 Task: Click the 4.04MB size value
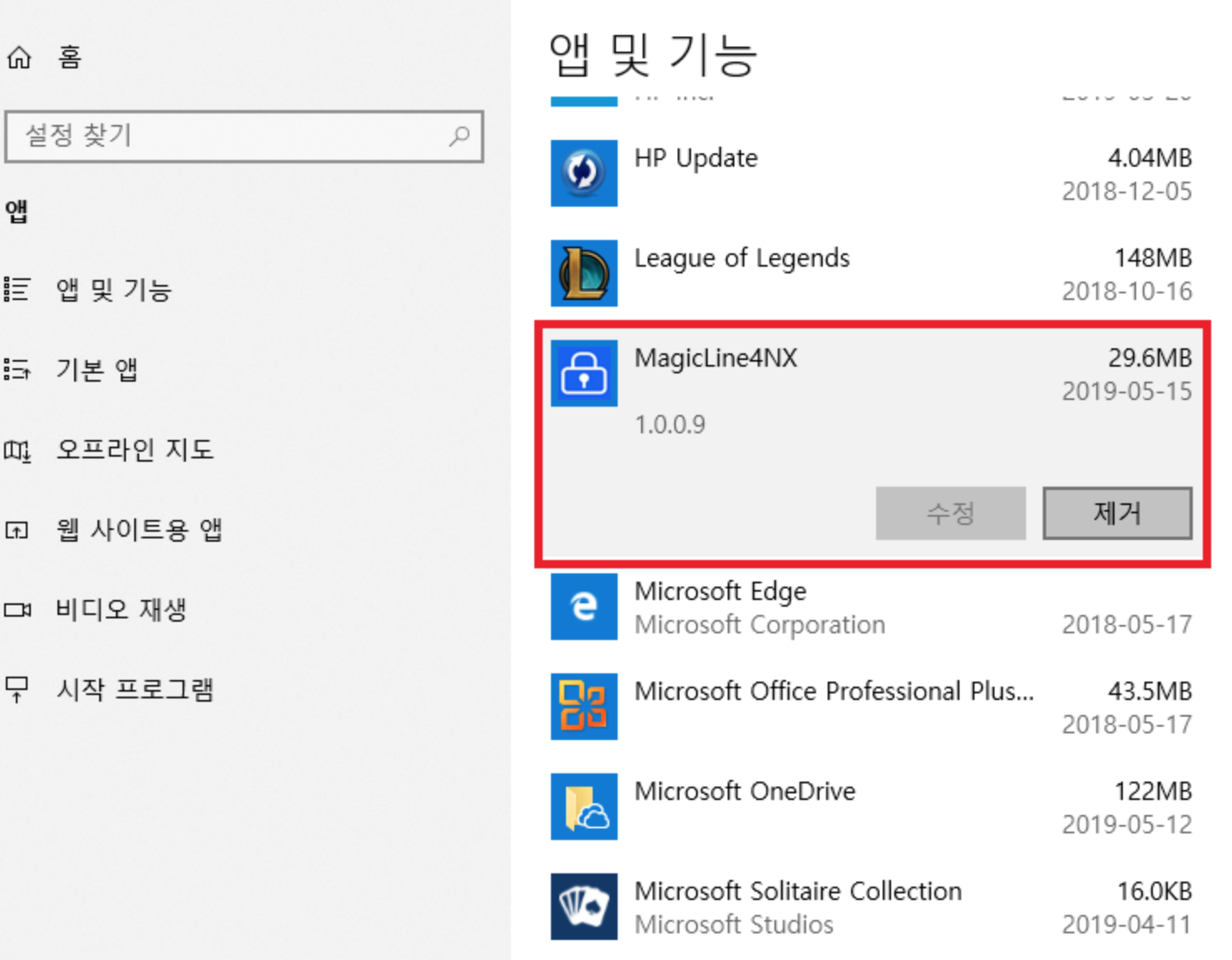[x=1150, y=158]
